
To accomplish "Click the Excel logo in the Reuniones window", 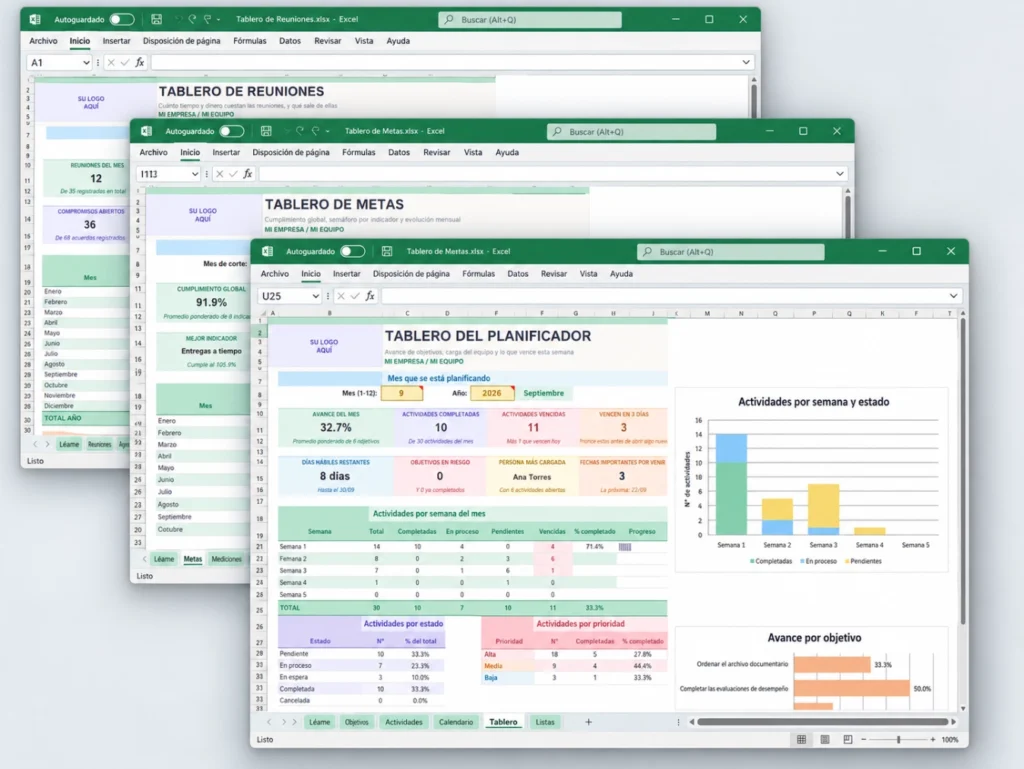I will [35, 20].
